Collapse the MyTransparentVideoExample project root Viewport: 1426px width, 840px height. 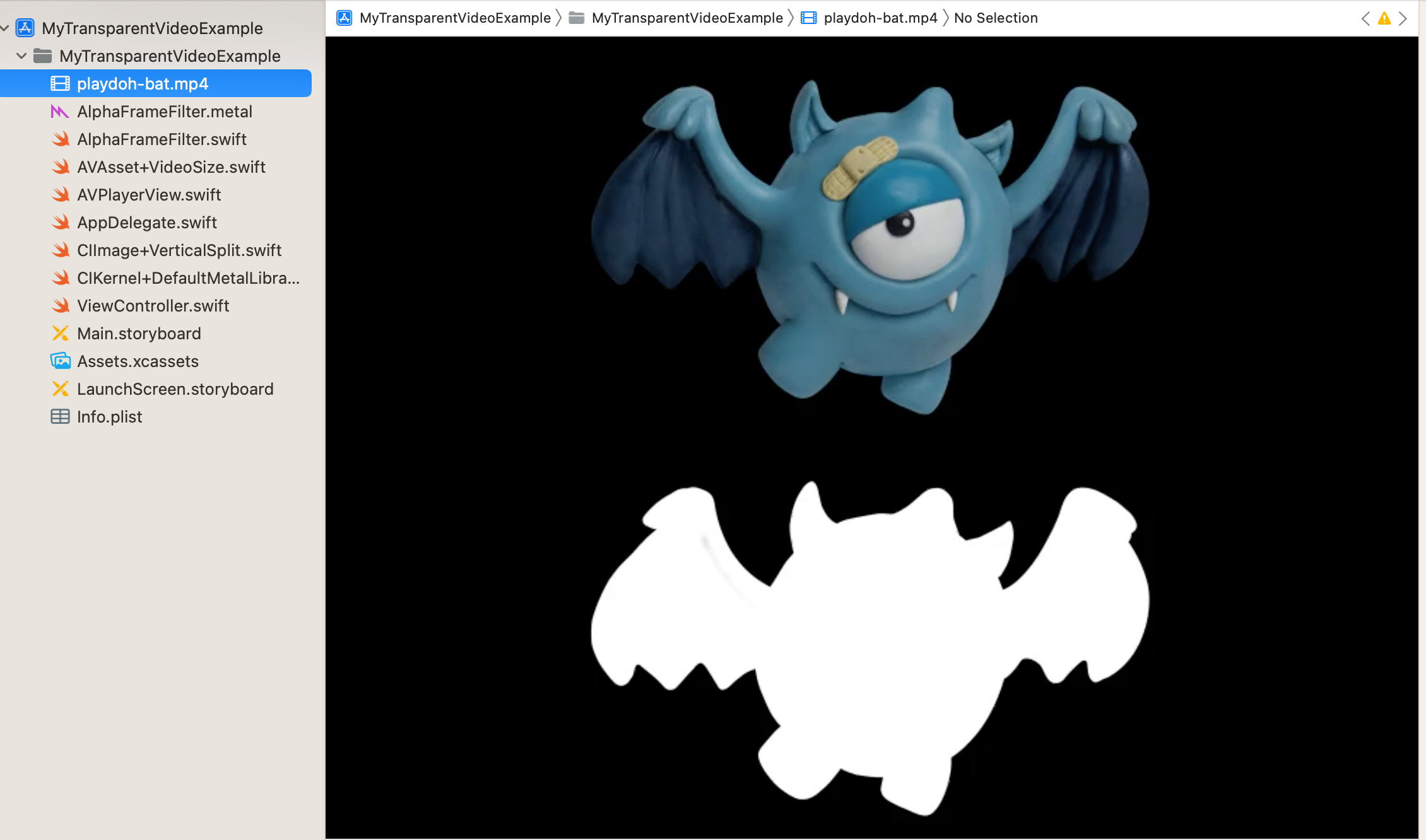pyautogui.click(x=4, y=28)
